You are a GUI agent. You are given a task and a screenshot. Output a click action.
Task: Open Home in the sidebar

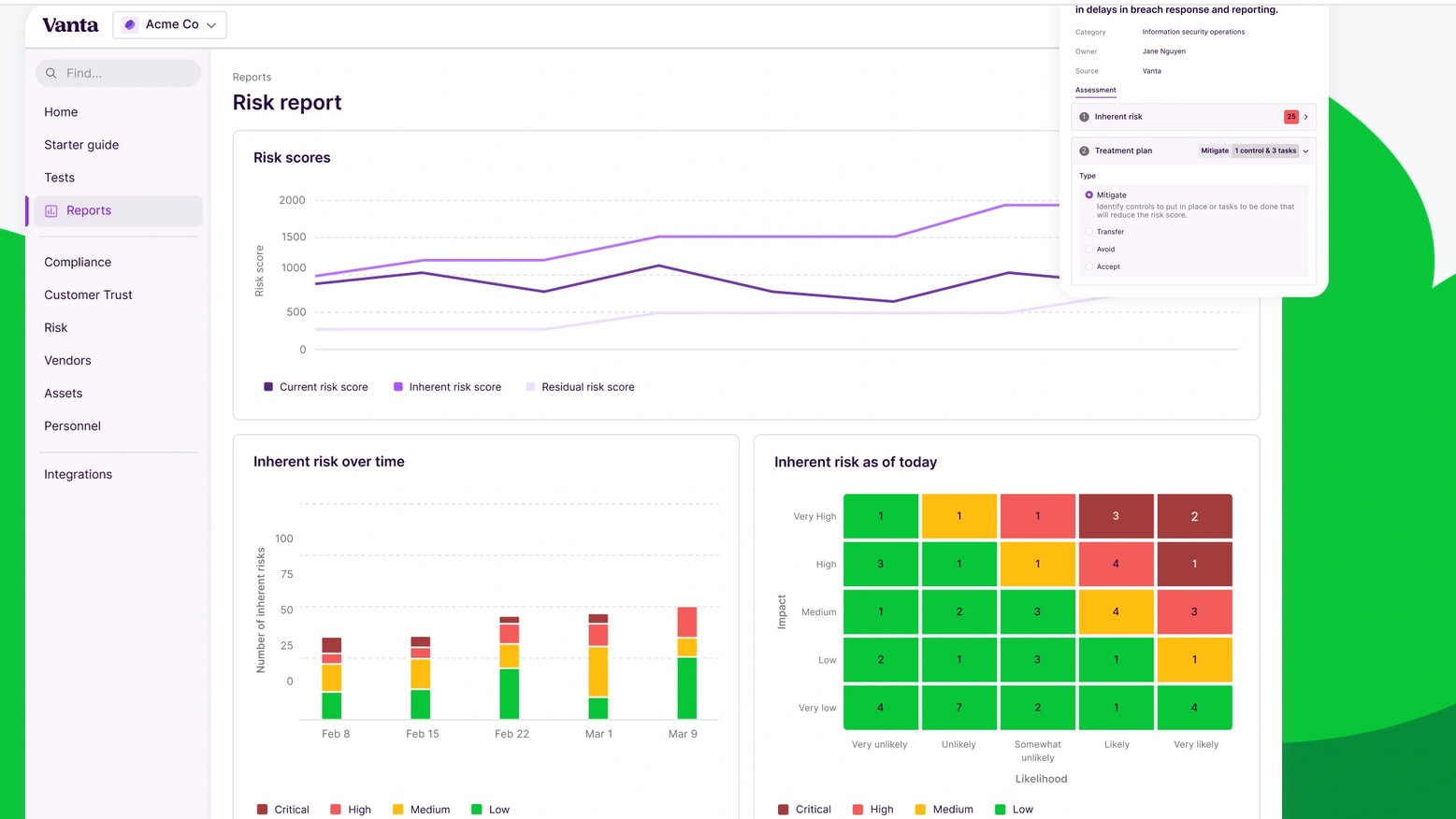coord(61,112)
